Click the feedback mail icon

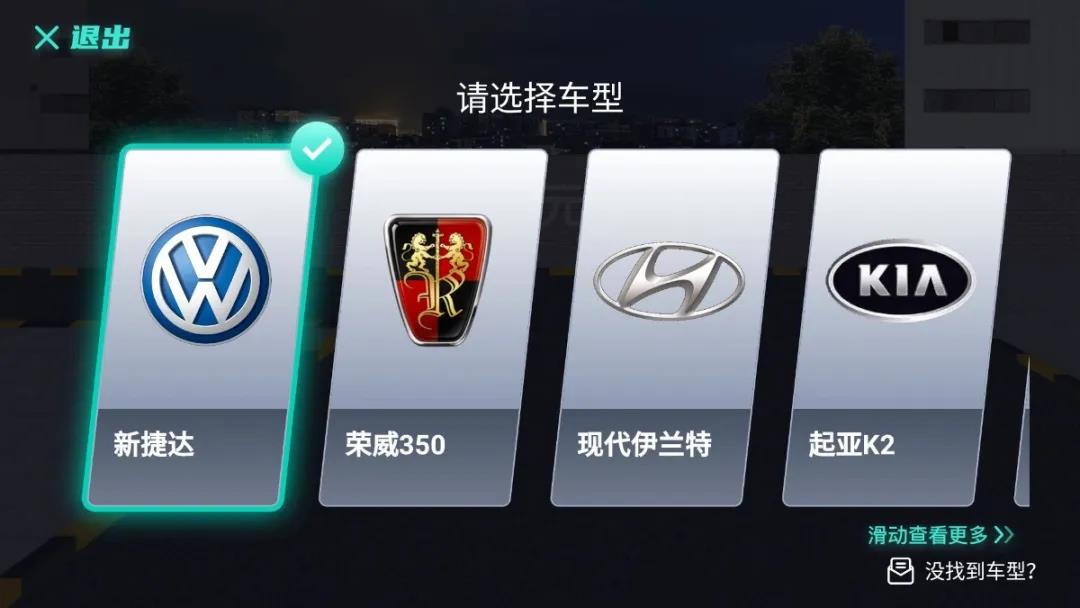point(900,572)
